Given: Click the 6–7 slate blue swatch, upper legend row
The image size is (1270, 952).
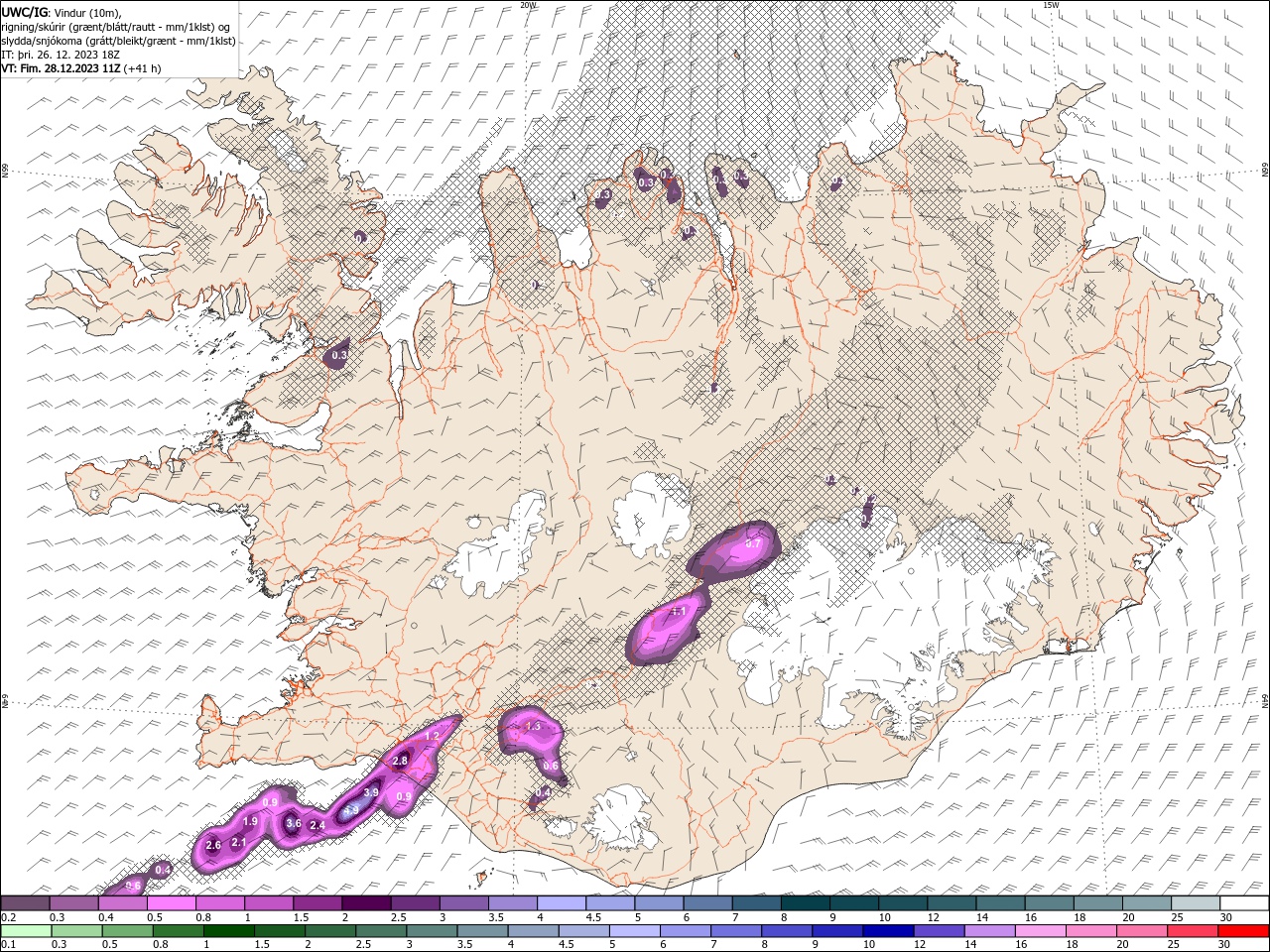Looking at the screenshot, I should point(707,902).
